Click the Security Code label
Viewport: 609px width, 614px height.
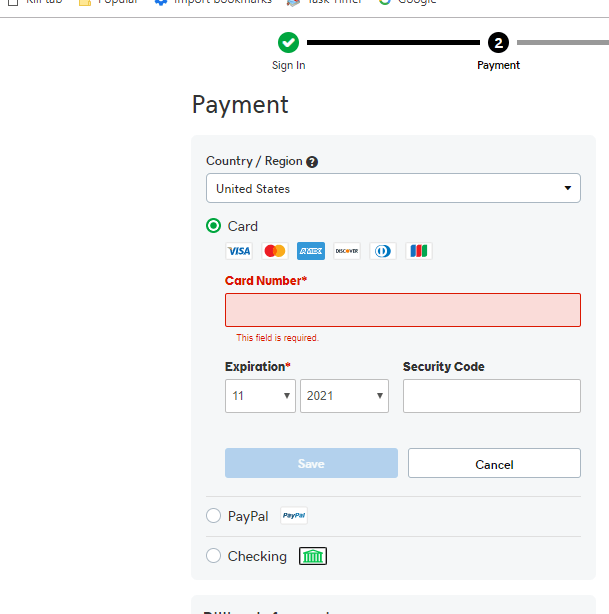point(444,367)
